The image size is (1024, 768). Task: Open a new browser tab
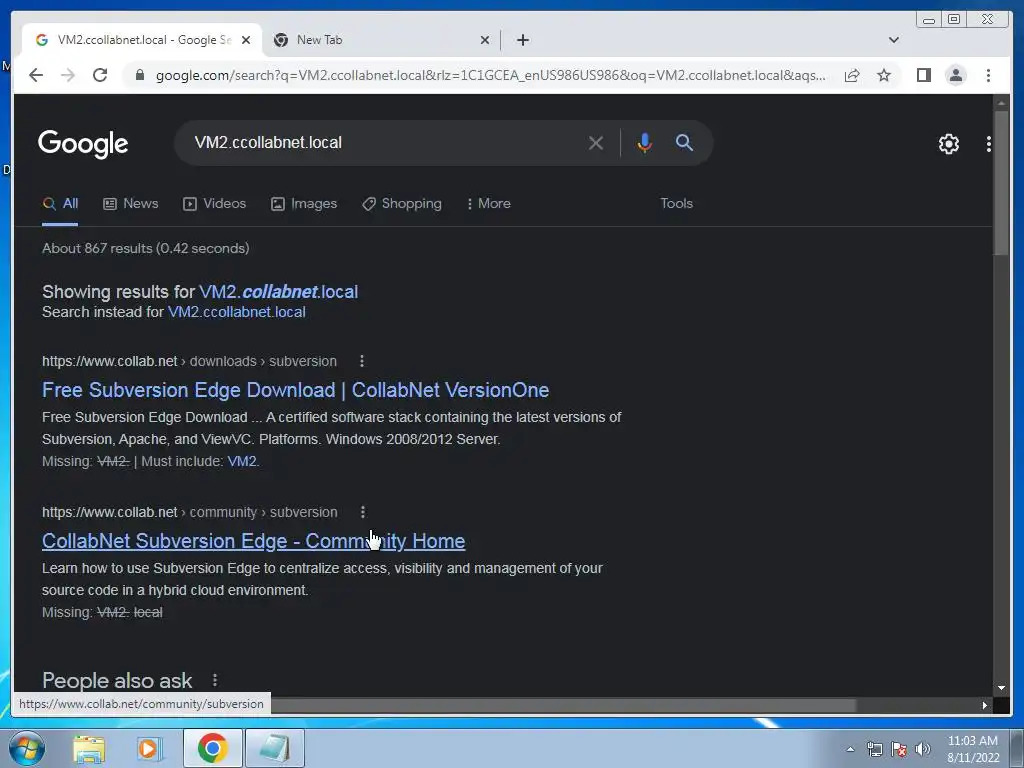pos(522,40)
